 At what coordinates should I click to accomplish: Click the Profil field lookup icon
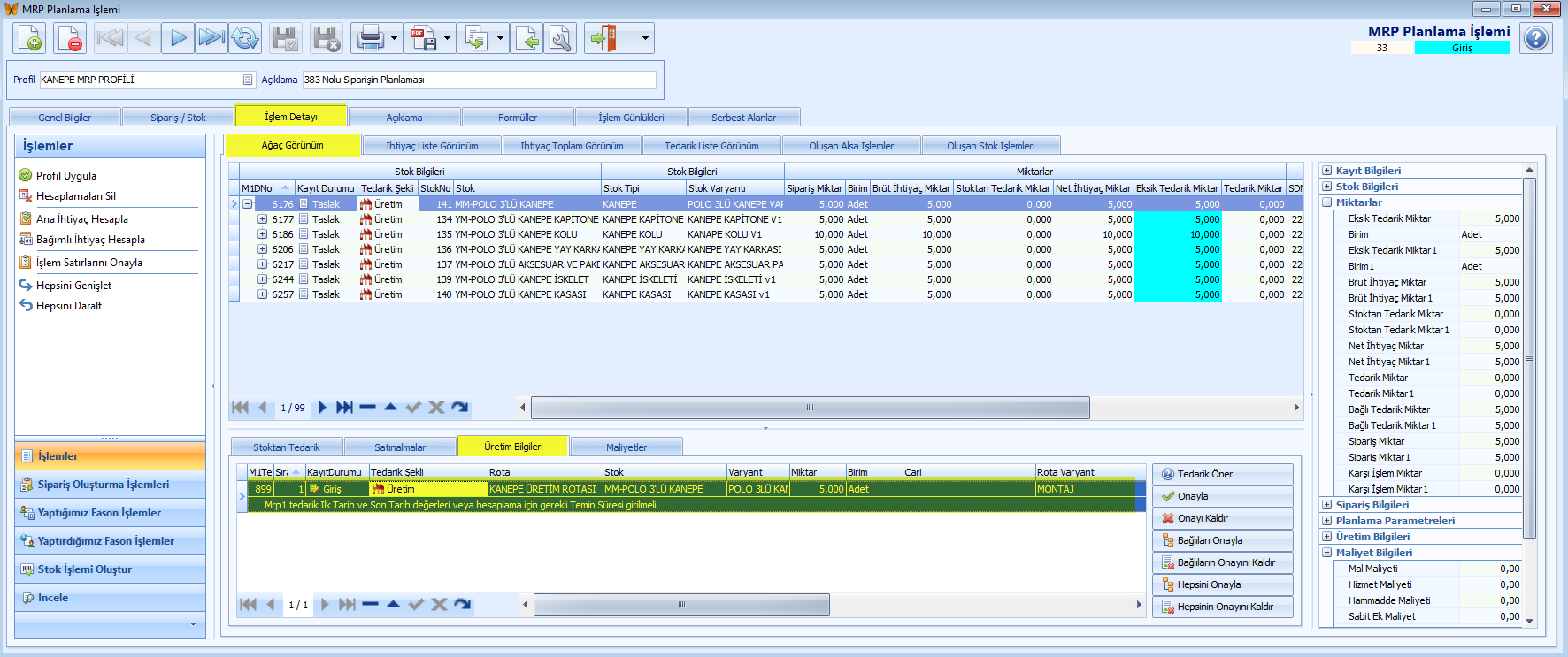pyautogui.click(x=248, y=80)
